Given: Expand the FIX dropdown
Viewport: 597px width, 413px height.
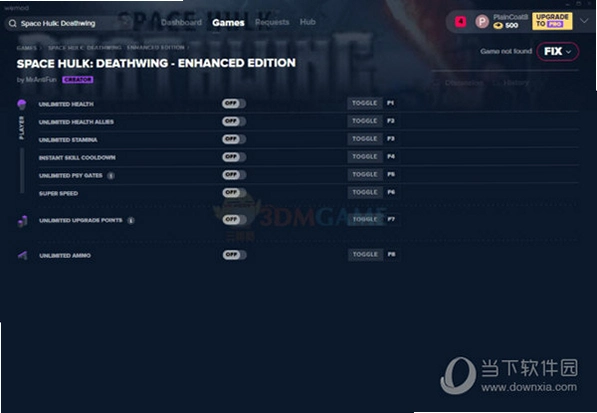Looking at the screenshot, I should click(x=558, y=51).
